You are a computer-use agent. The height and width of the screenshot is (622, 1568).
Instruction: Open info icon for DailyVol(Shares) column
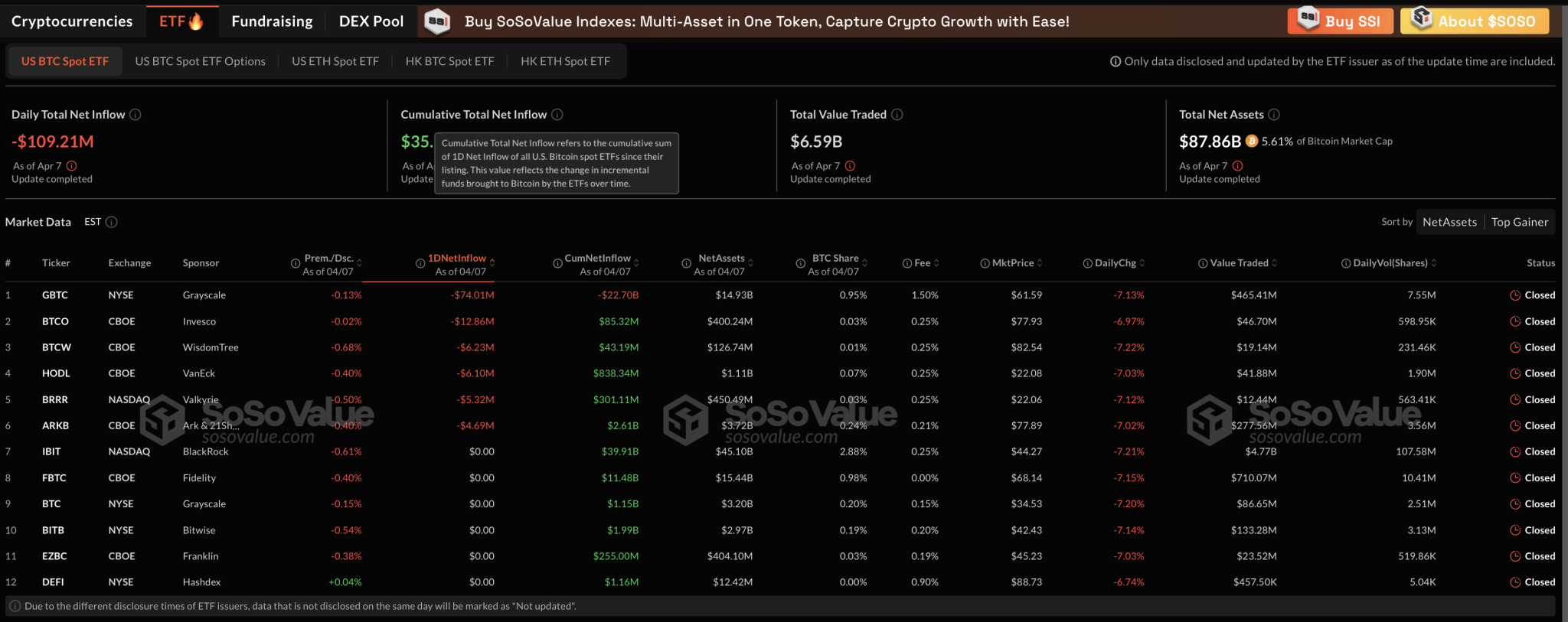pyautogui.click(x=1346, y=263)
